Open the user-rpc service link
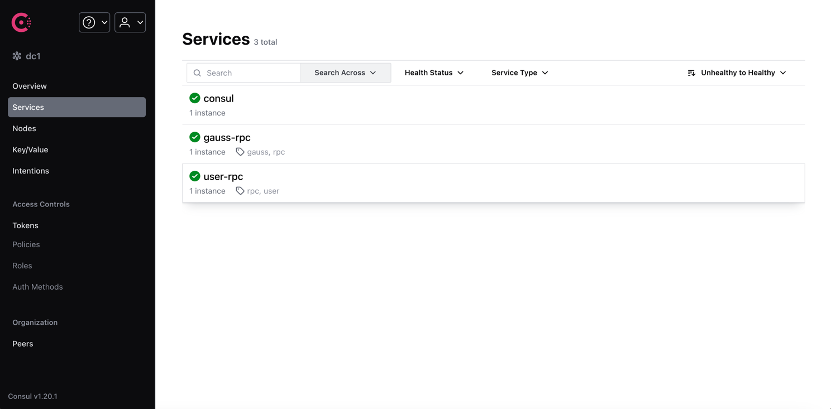 click(x=223, y=176)
